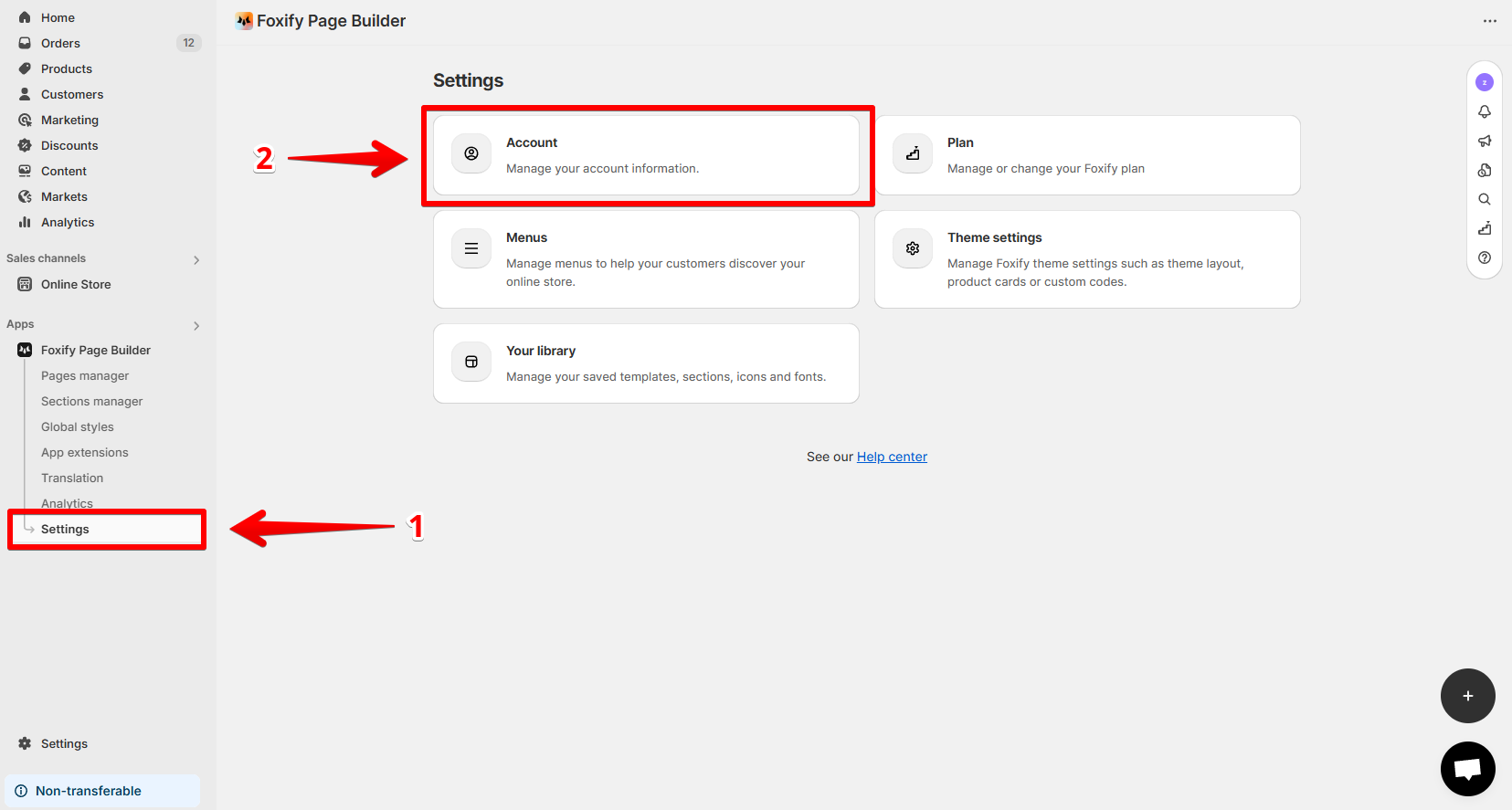Click the upgrade stairs icon in right toolbar
Image resolution: width=1512 pixels, height=810 pixels.
click(x=1485, y=228)
